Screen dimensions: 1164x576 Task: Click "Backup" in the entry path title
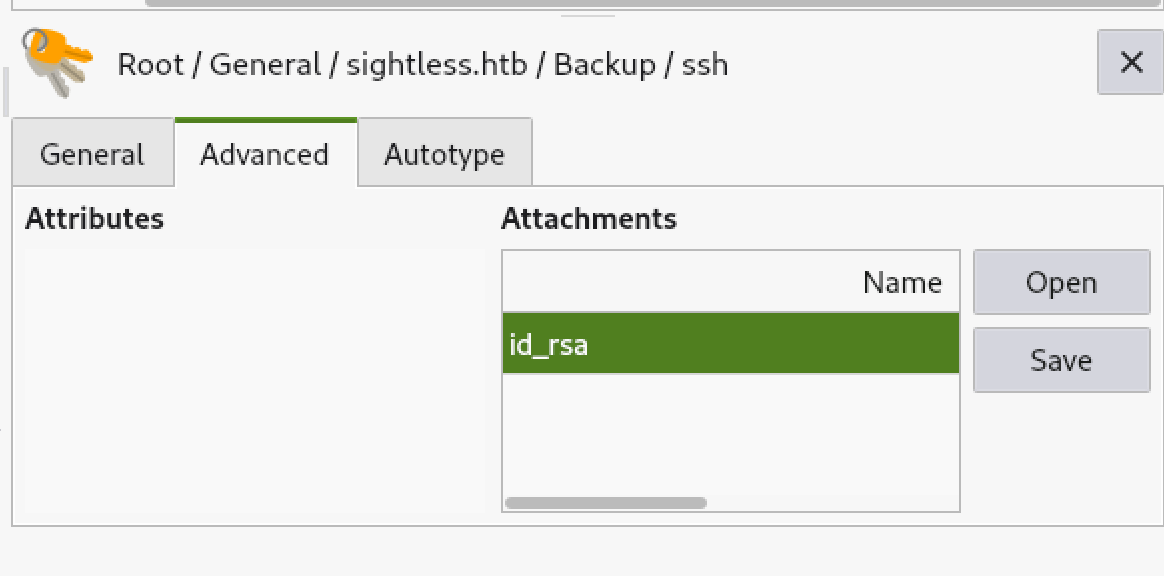point(604,66)
